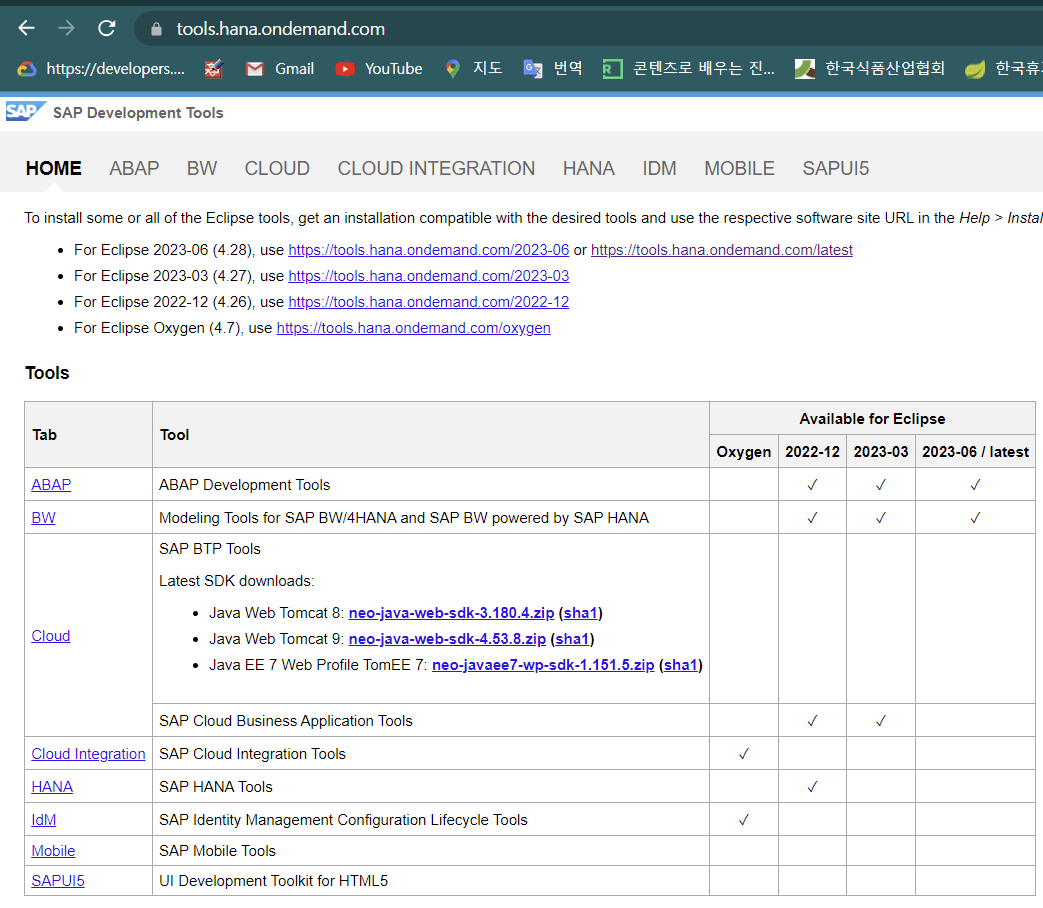Click 'SAP Cloud Integration Tools' cell text
This screenshot has width=1043, height=908.
[252, 754]
